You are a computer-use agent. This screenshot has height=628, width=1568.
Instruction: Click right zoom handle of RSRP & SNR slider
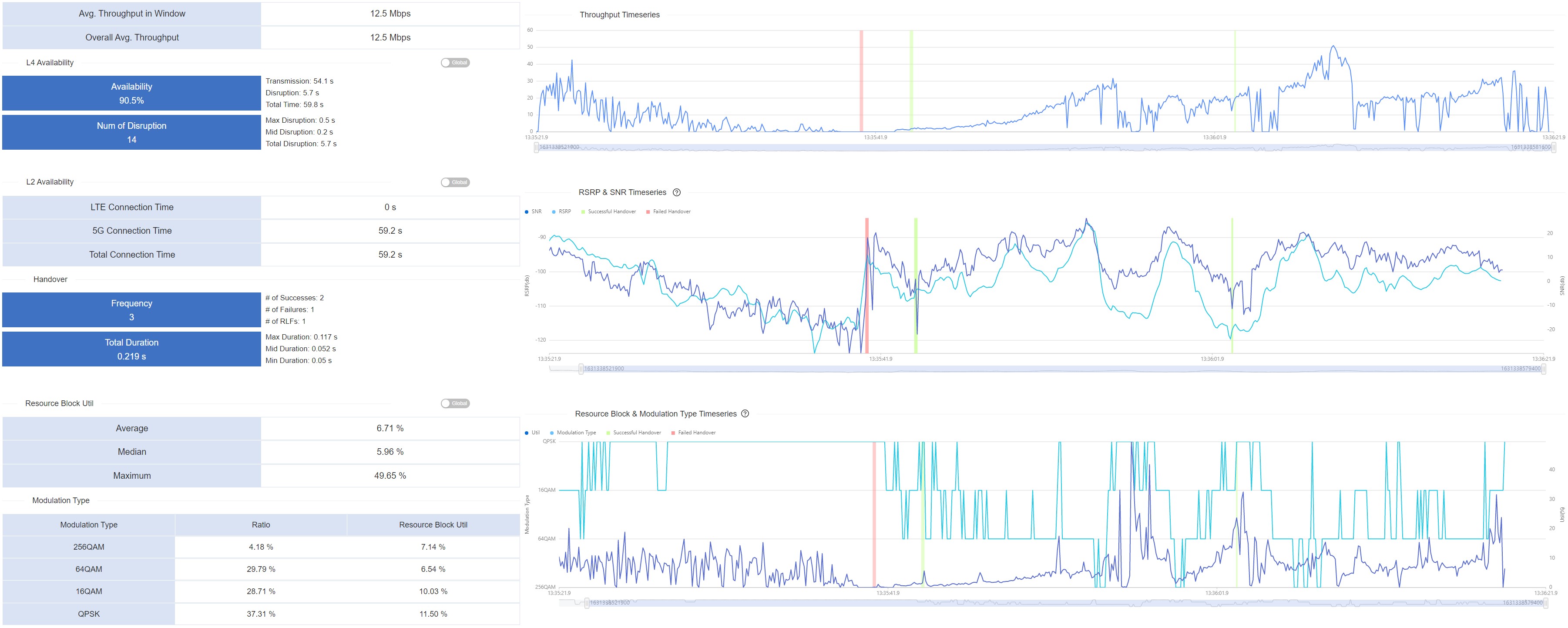click(1543, 369)
